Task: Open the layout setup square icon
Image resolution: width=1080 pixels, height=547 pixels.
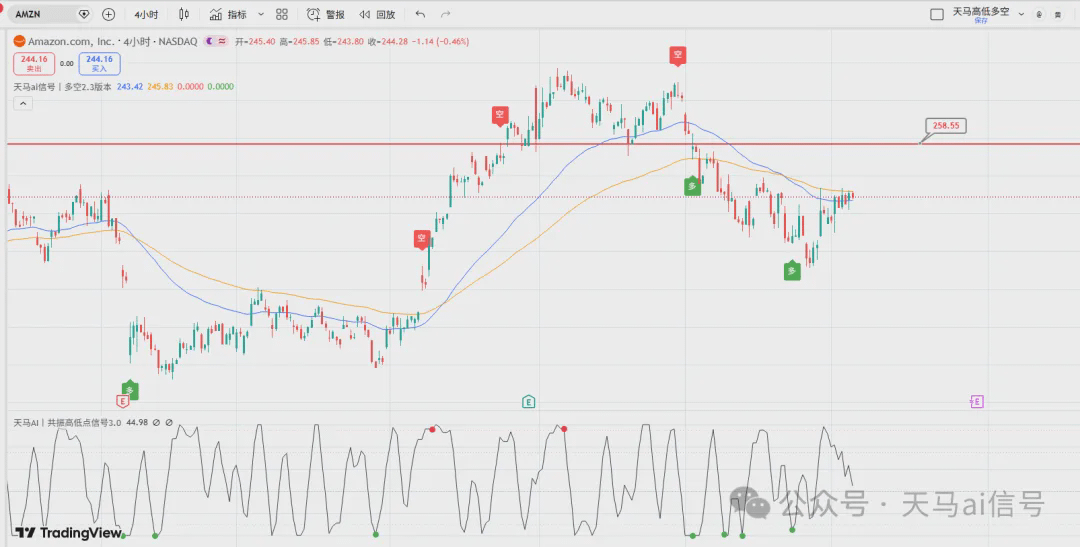Action: (937, 14)
